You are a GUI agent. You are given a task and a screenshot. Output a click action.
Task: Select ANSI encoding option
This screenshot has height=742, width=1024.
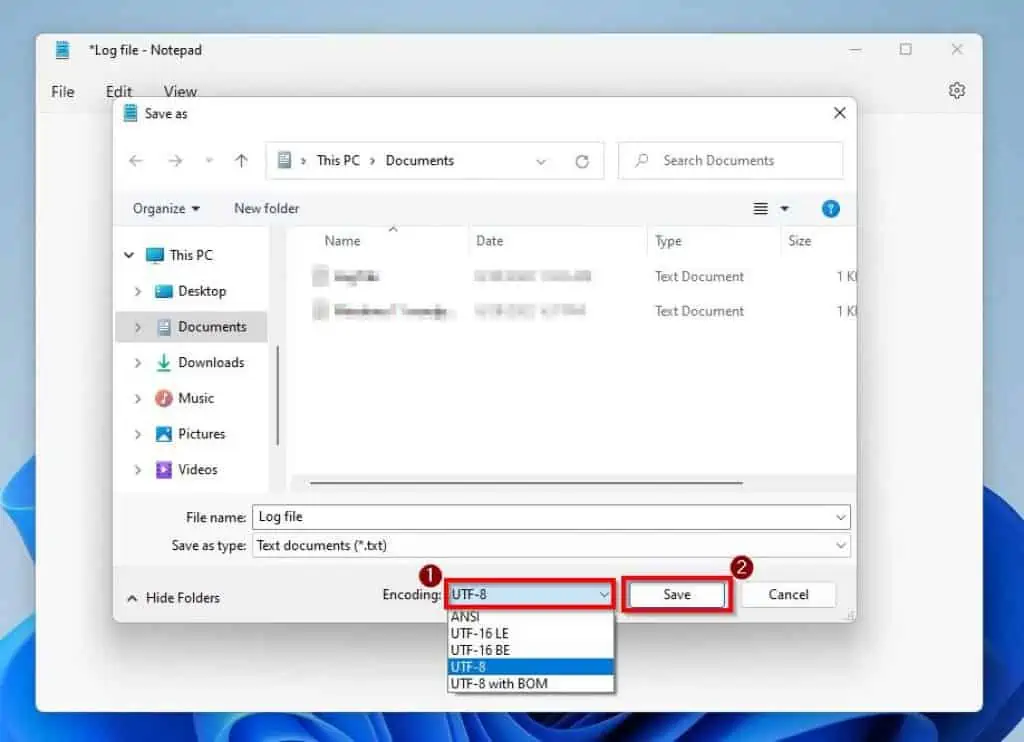coord(531,617)
